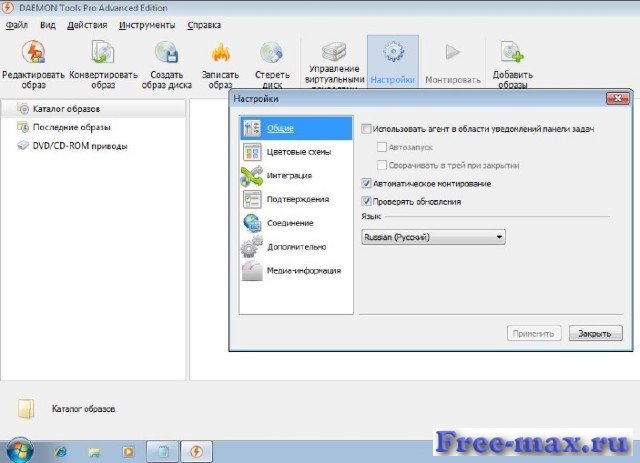
Task: Open the Windows Start menu orb
Action: (19, 450)
